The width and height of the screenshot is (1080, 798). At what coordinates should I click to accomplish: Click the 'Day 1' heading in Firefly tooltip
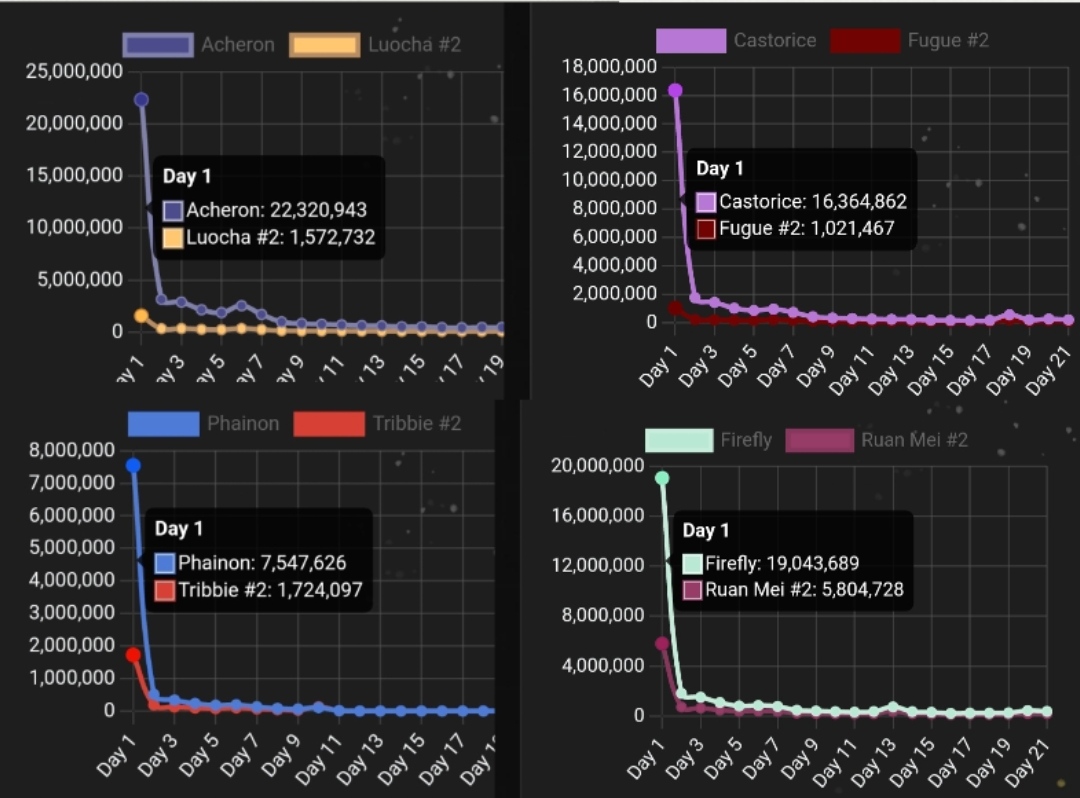pyautogui.click(x=705, y=531)
